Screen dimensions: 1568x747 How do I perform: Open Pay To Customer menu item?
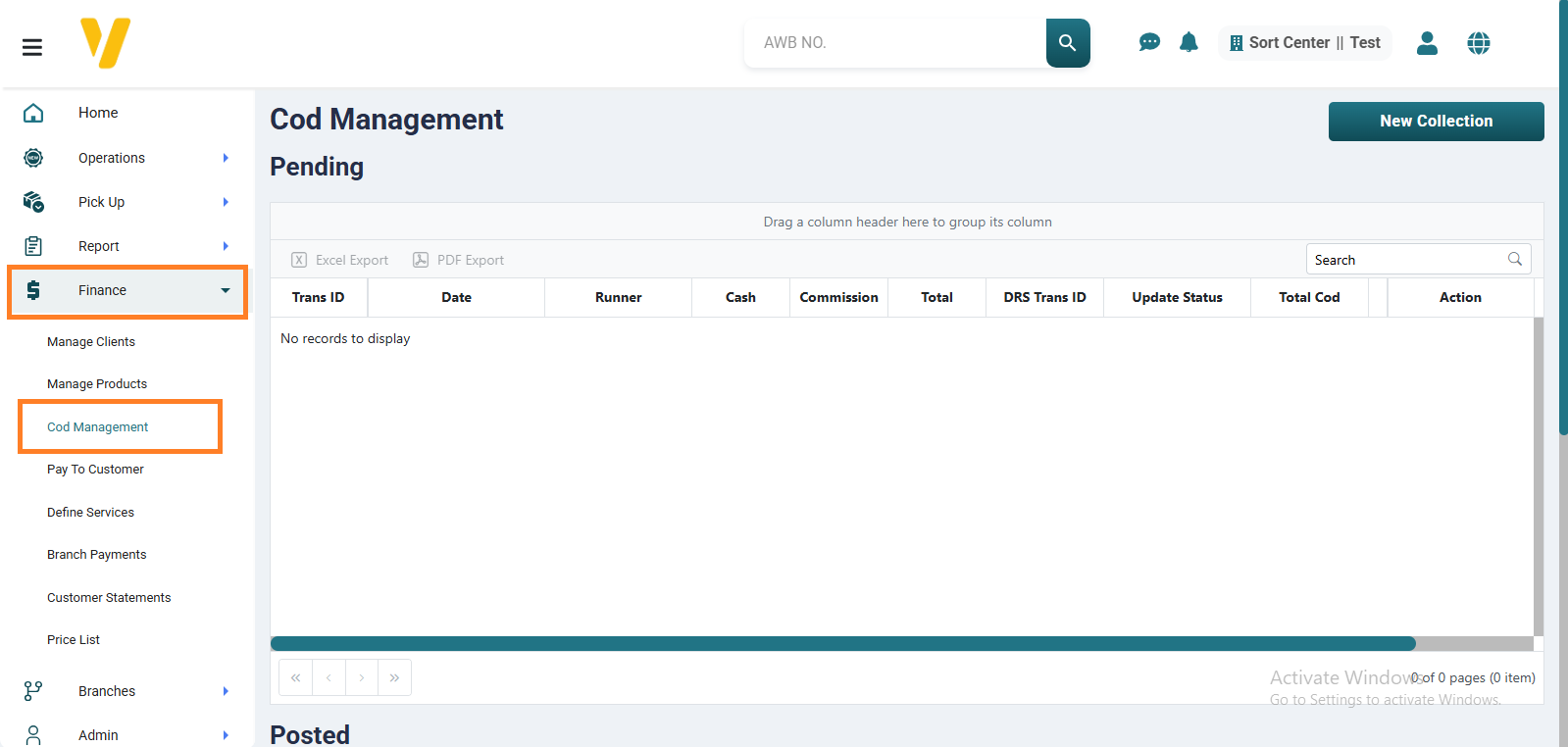pos(95,470)
